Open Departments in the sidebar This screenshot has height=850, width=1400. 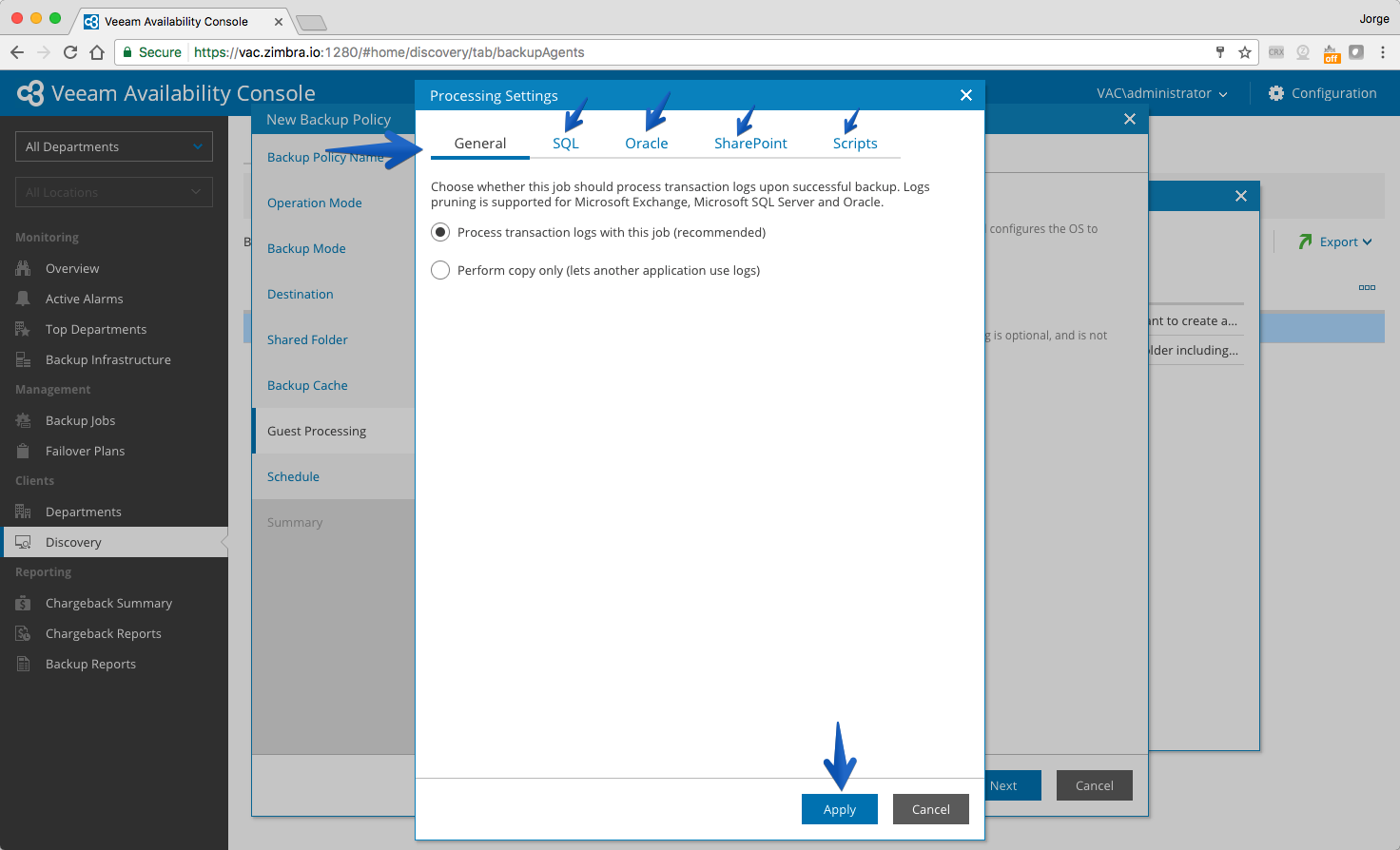click(x=84, y=512)
